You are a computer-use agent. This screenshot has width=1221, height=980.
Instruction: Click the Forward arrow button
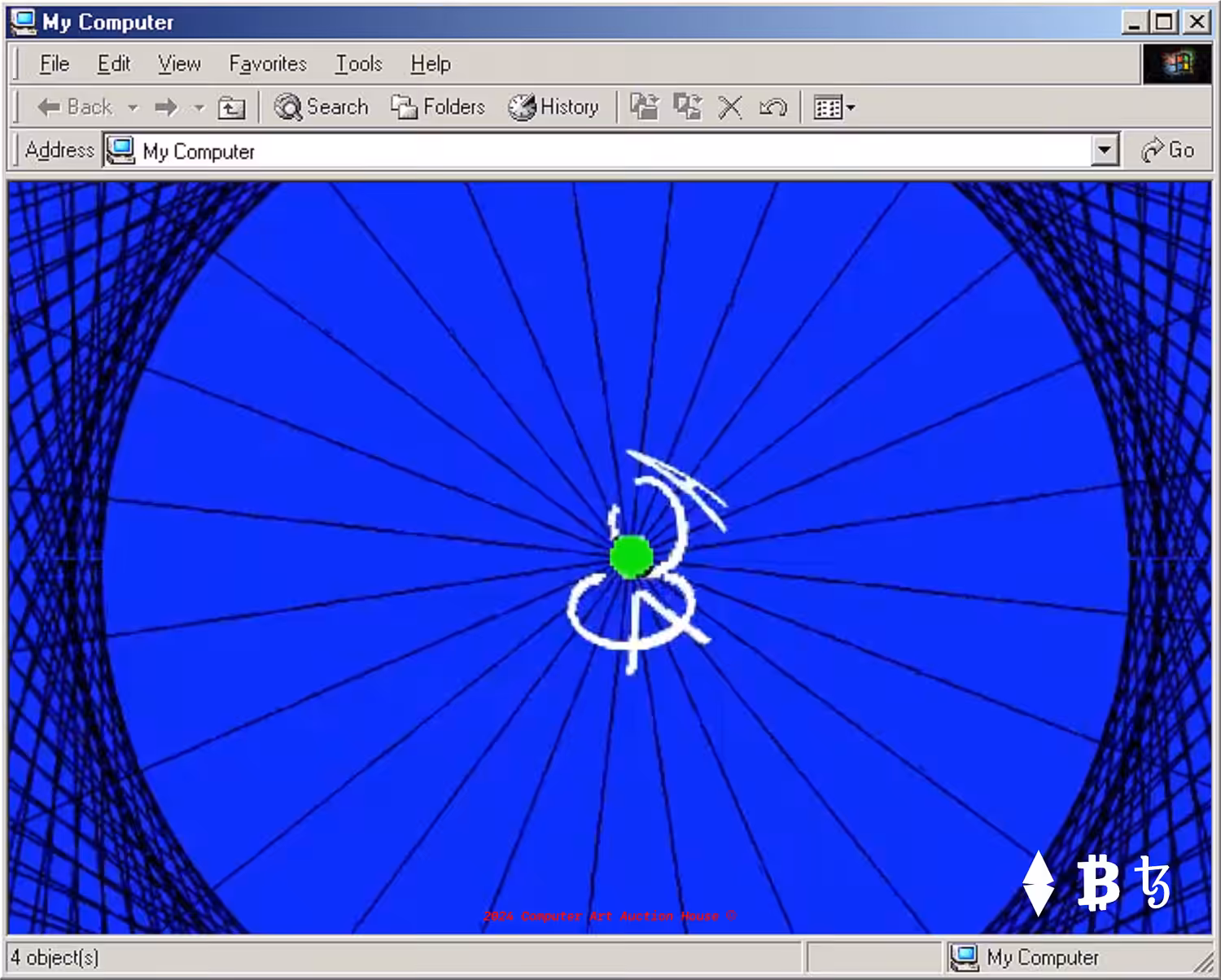[x=166, y=107]
